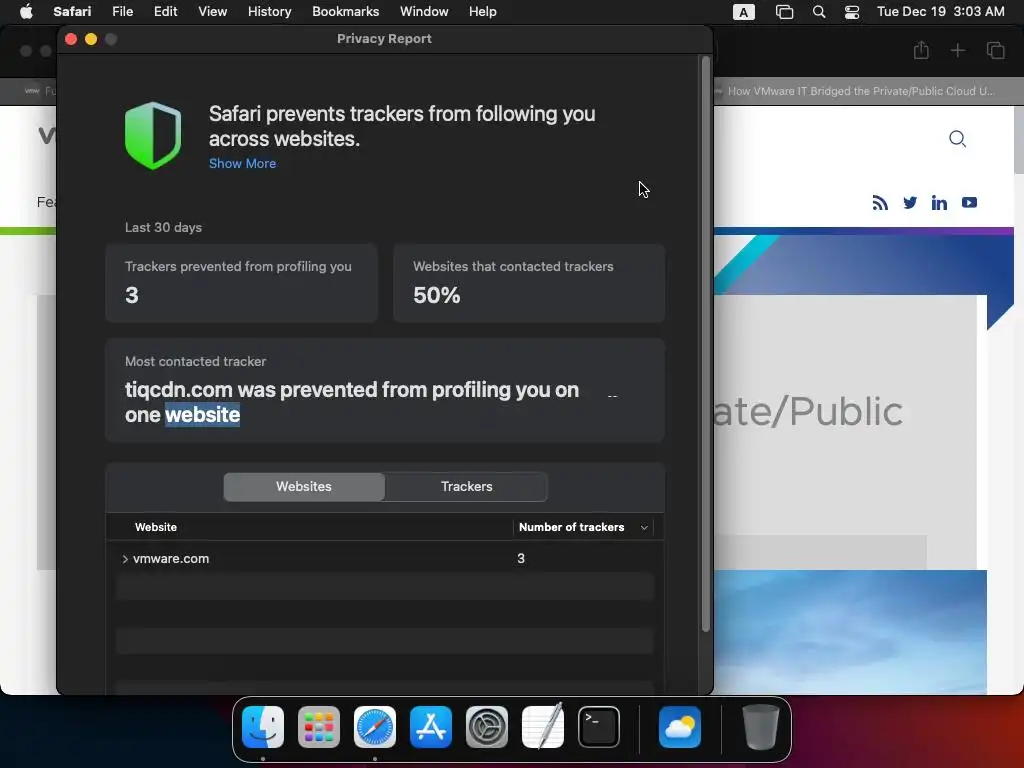Click the Website column header

155,527
